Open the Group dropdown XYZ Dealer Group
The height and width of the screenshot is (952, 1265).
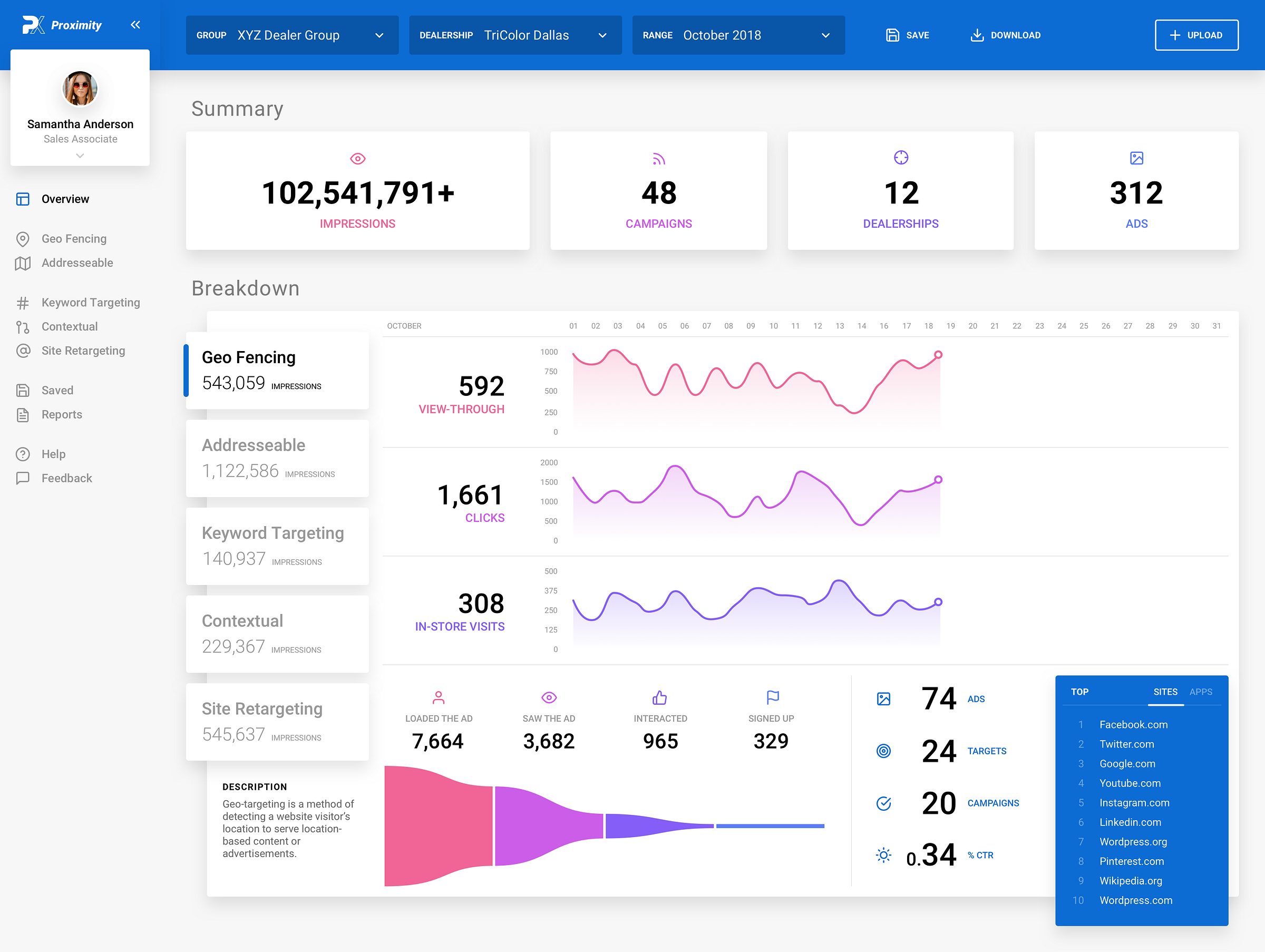point(291,35)
